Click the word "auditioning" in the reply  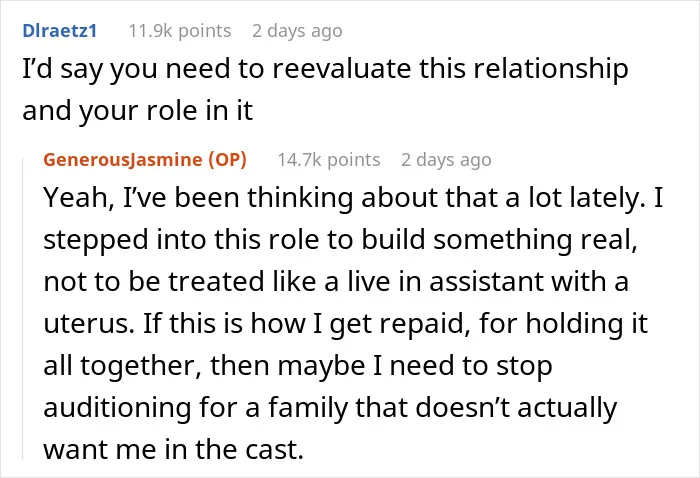point(117,408)
